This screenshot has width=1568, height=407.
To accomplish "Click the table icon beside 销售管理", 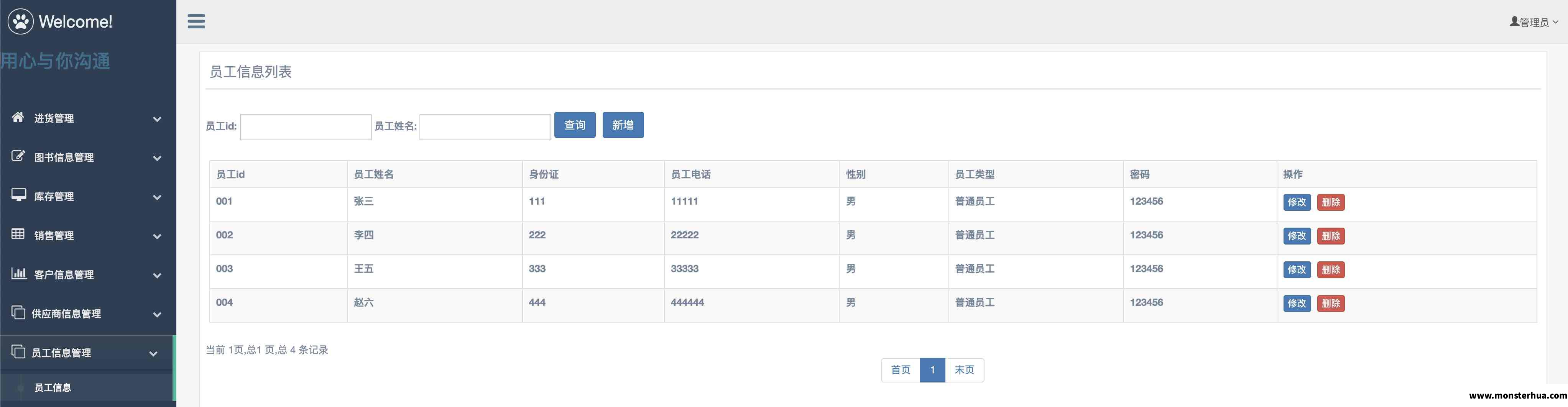I will tap(18, 234).
